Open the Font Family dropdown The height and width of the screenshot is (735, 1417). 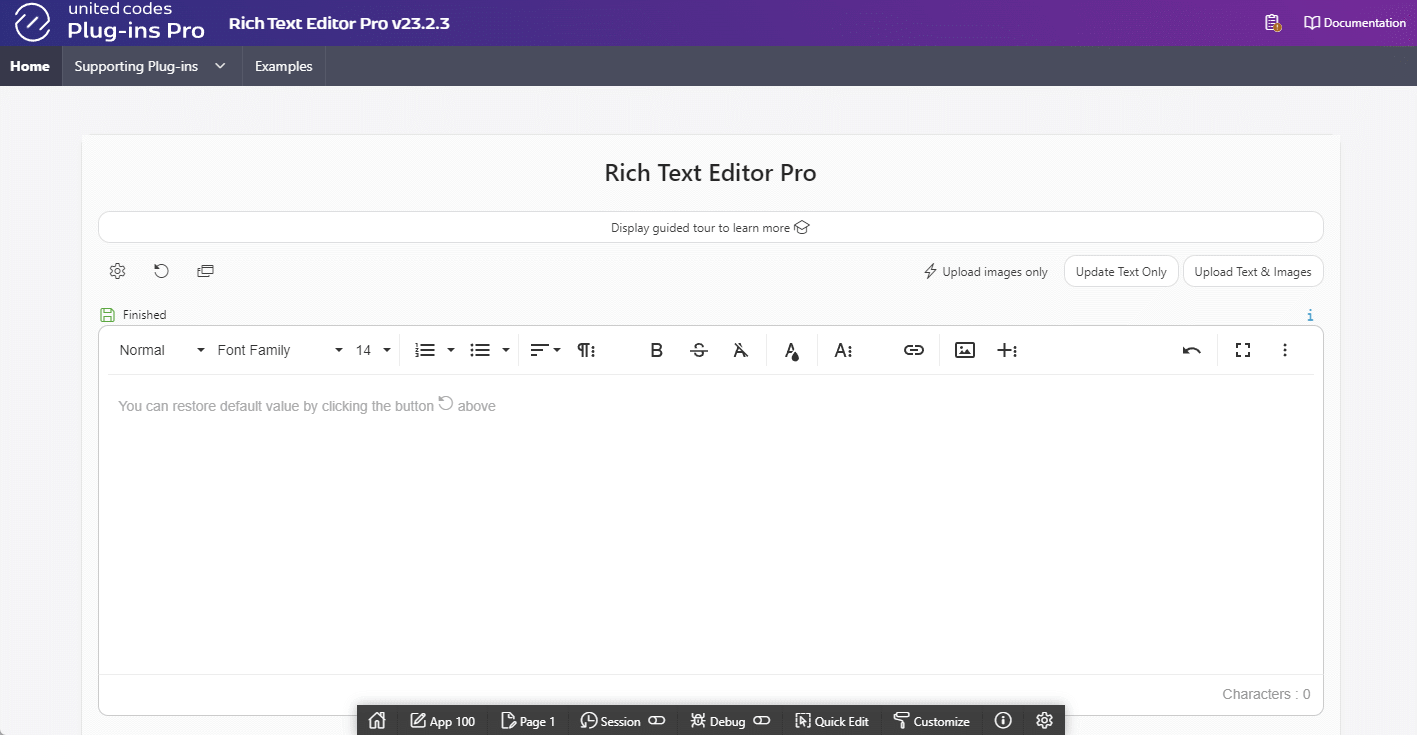point(280,350)
